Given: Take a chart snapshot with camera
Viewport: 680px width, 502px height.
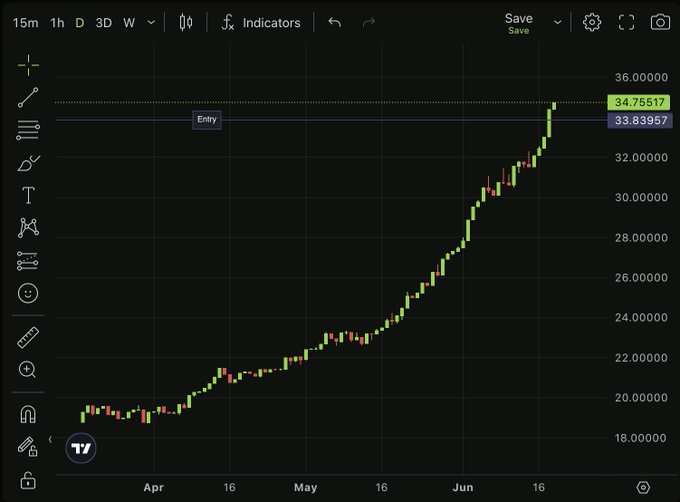Looking at the screenshot, I should point(660,22).
